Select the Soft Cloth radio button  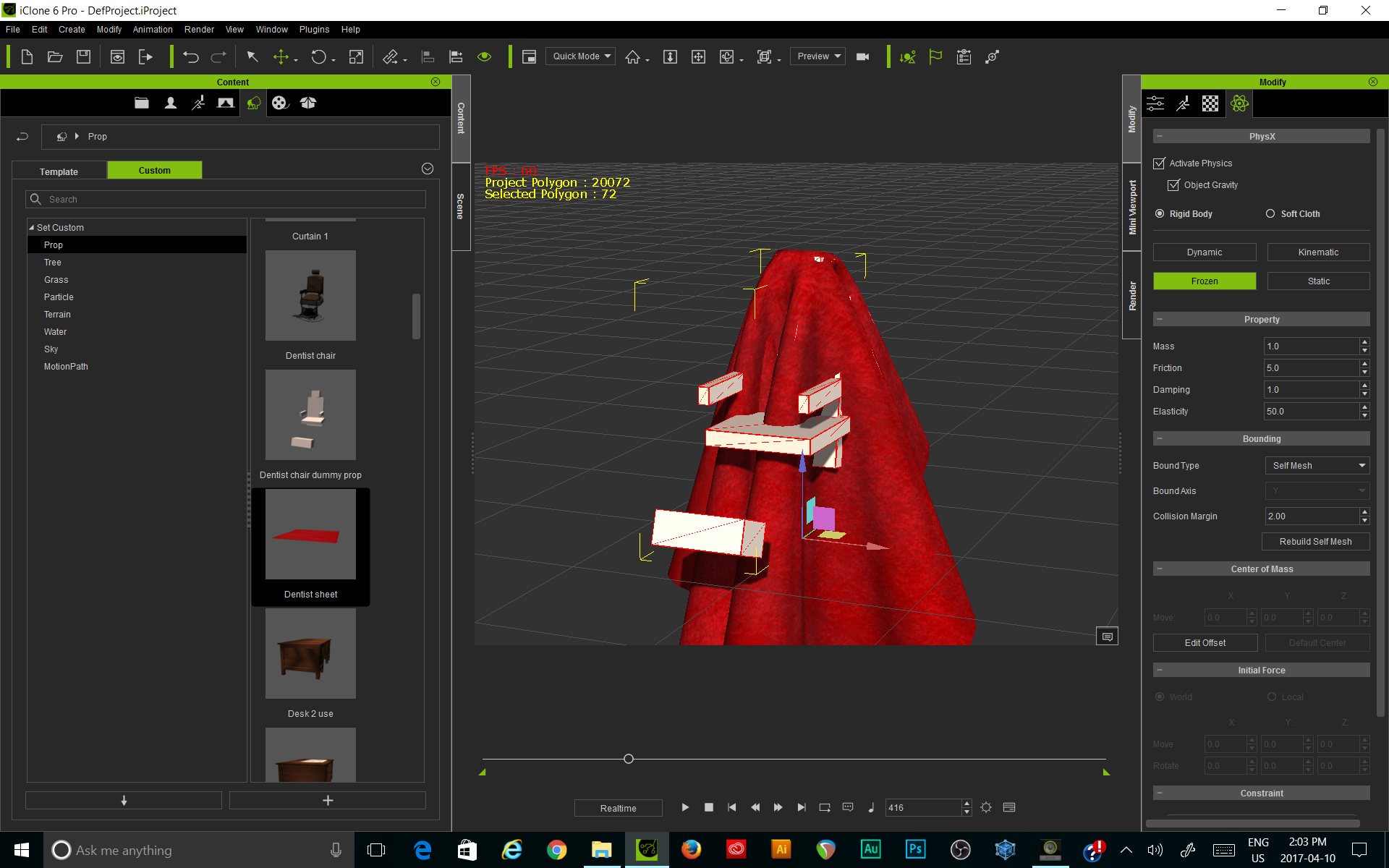(1270, 214)
